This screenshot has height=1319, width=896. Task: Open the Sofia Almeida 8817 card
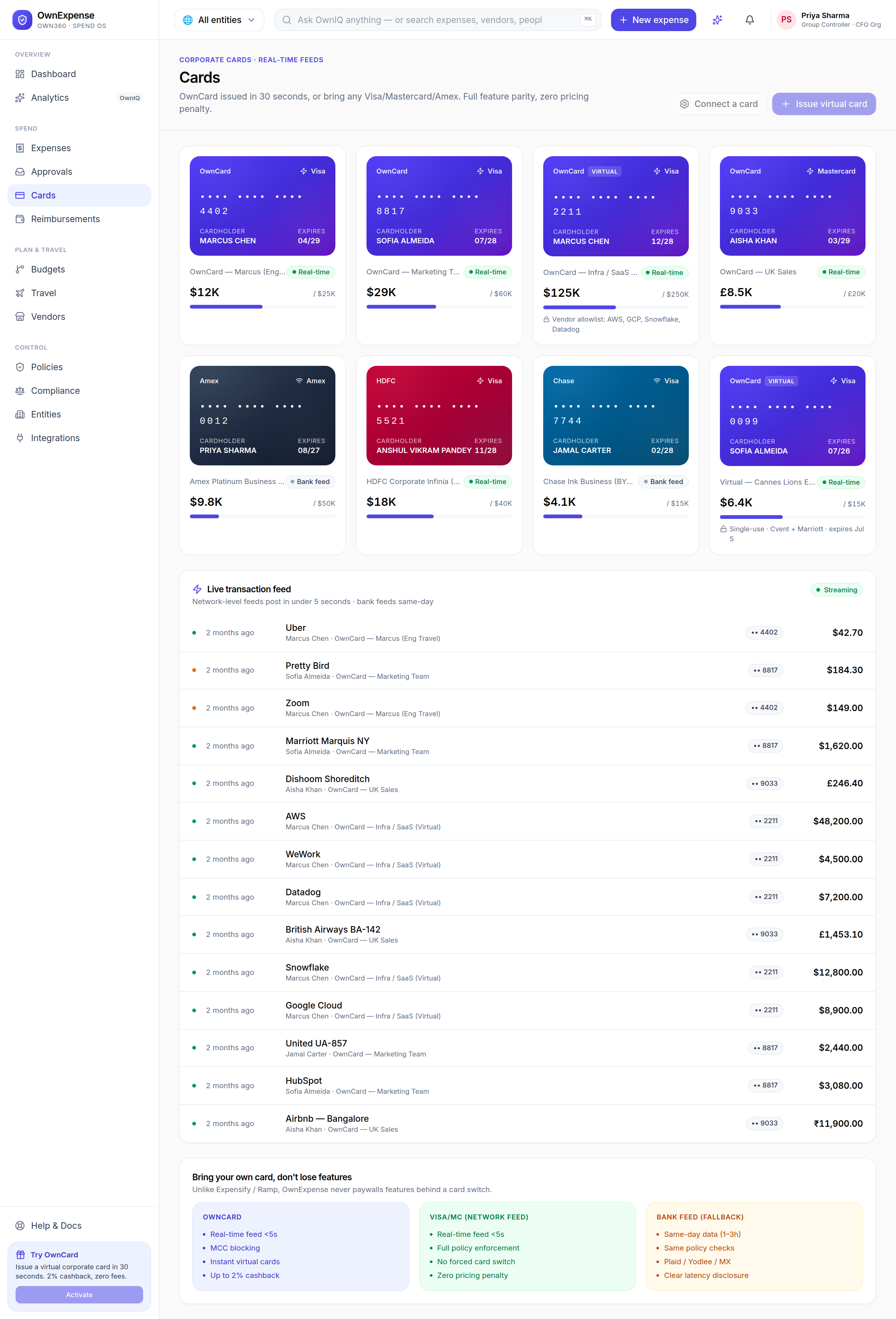coord(439,206)
